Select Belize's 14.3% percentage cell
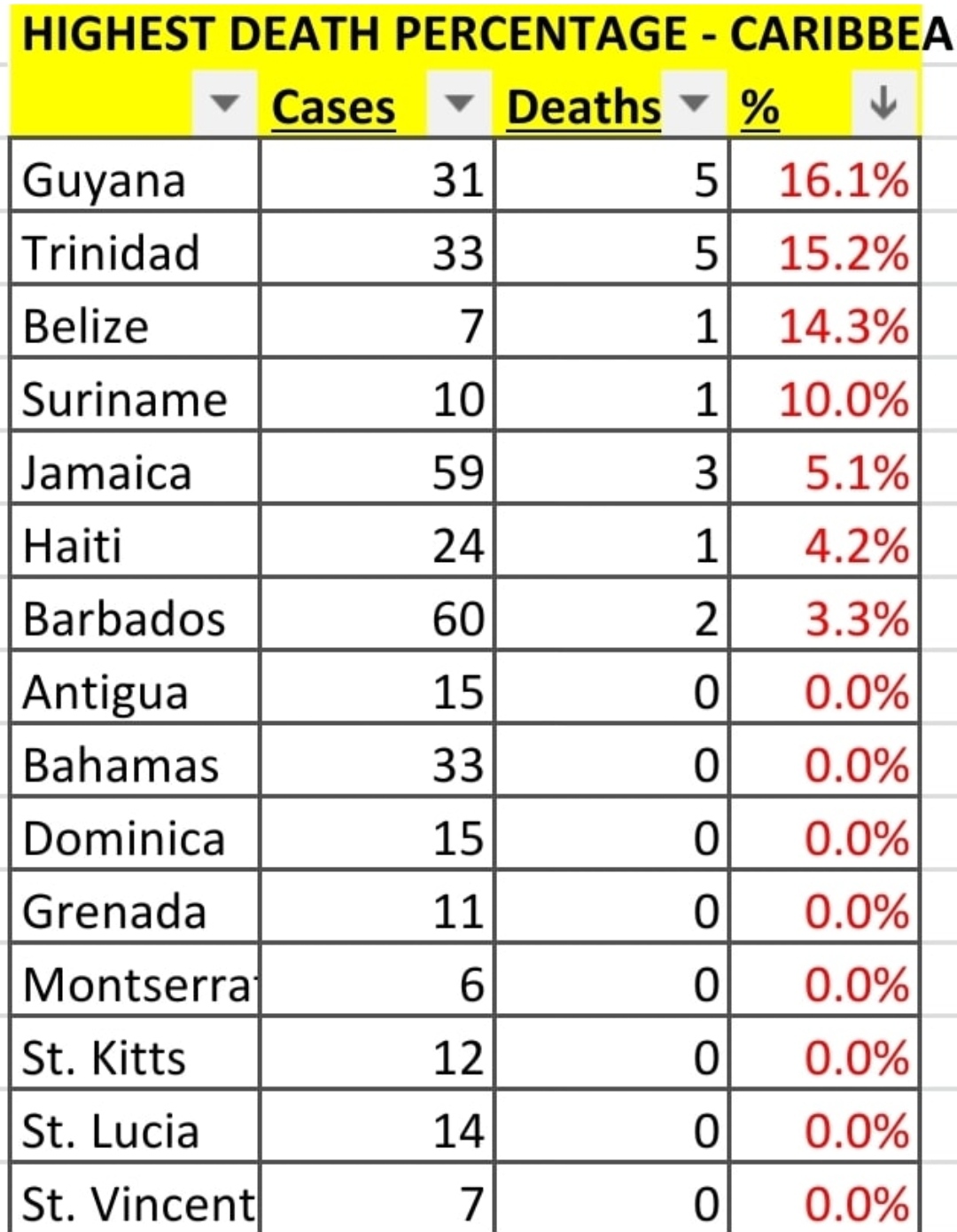This screenshot has width=957, height=1232. [824, 326]
